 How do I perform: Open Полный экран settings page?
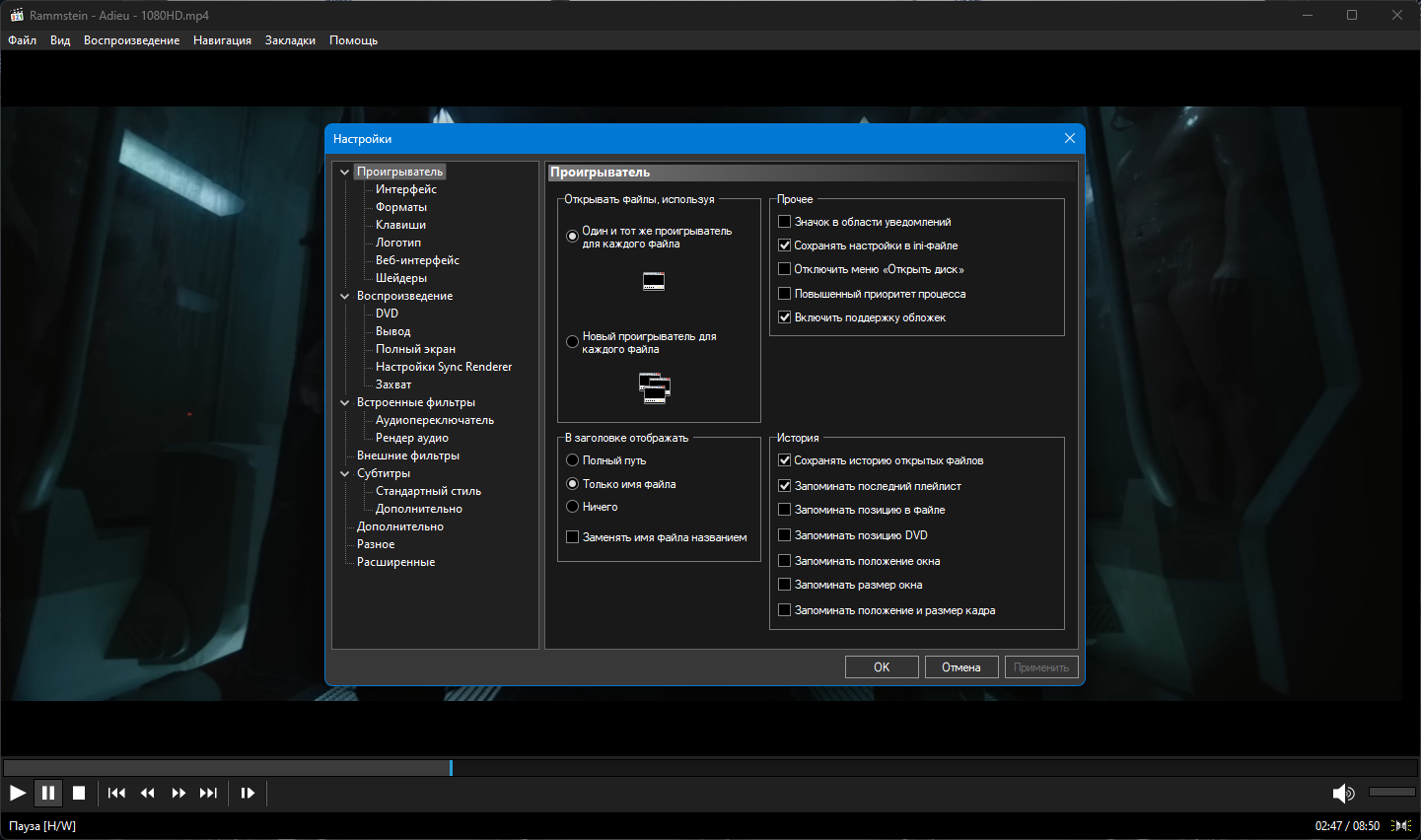[x=415, y=349]
